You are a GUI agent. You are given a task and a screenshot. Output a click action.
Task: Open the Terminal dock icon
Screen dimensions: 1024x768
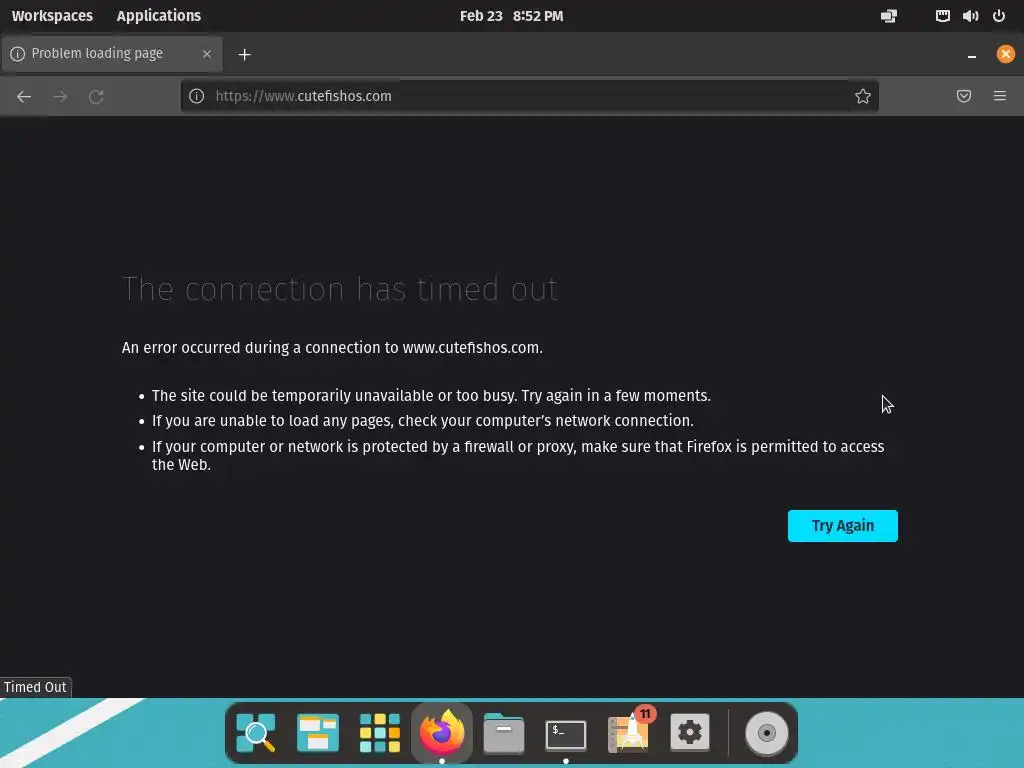[566, 735]
